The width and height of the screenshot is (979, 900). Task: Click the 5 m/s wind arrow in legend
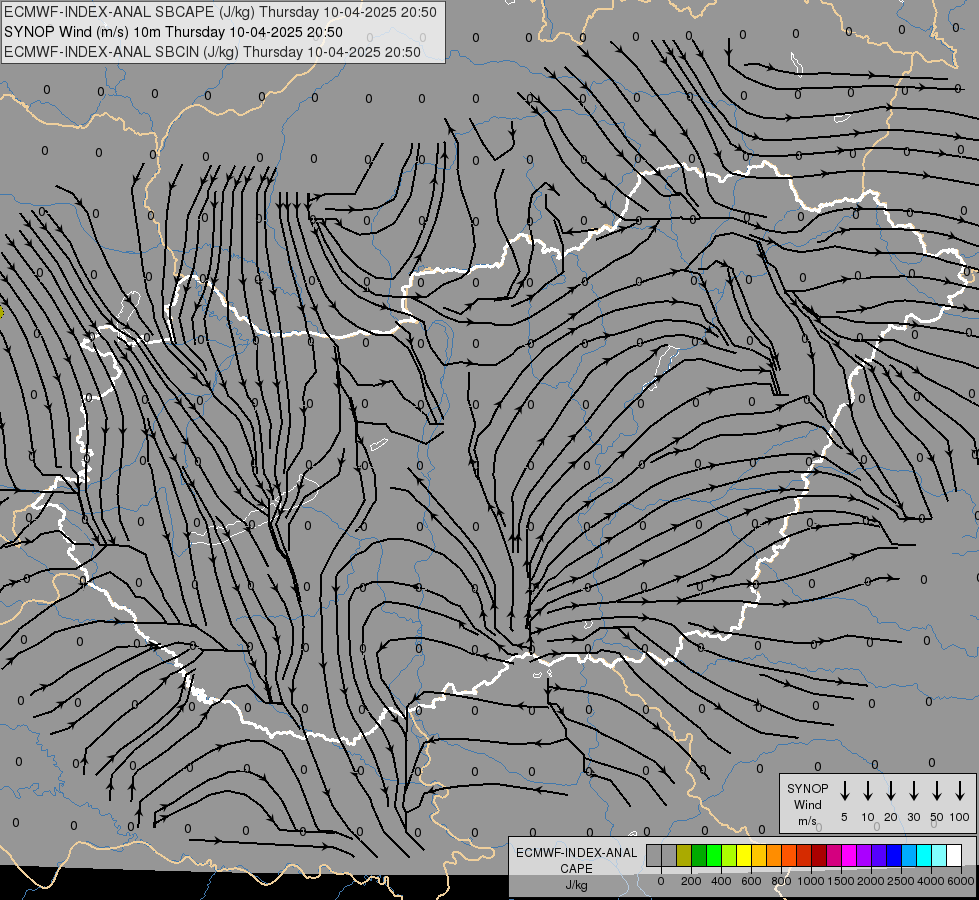click(x=844, y=790)
